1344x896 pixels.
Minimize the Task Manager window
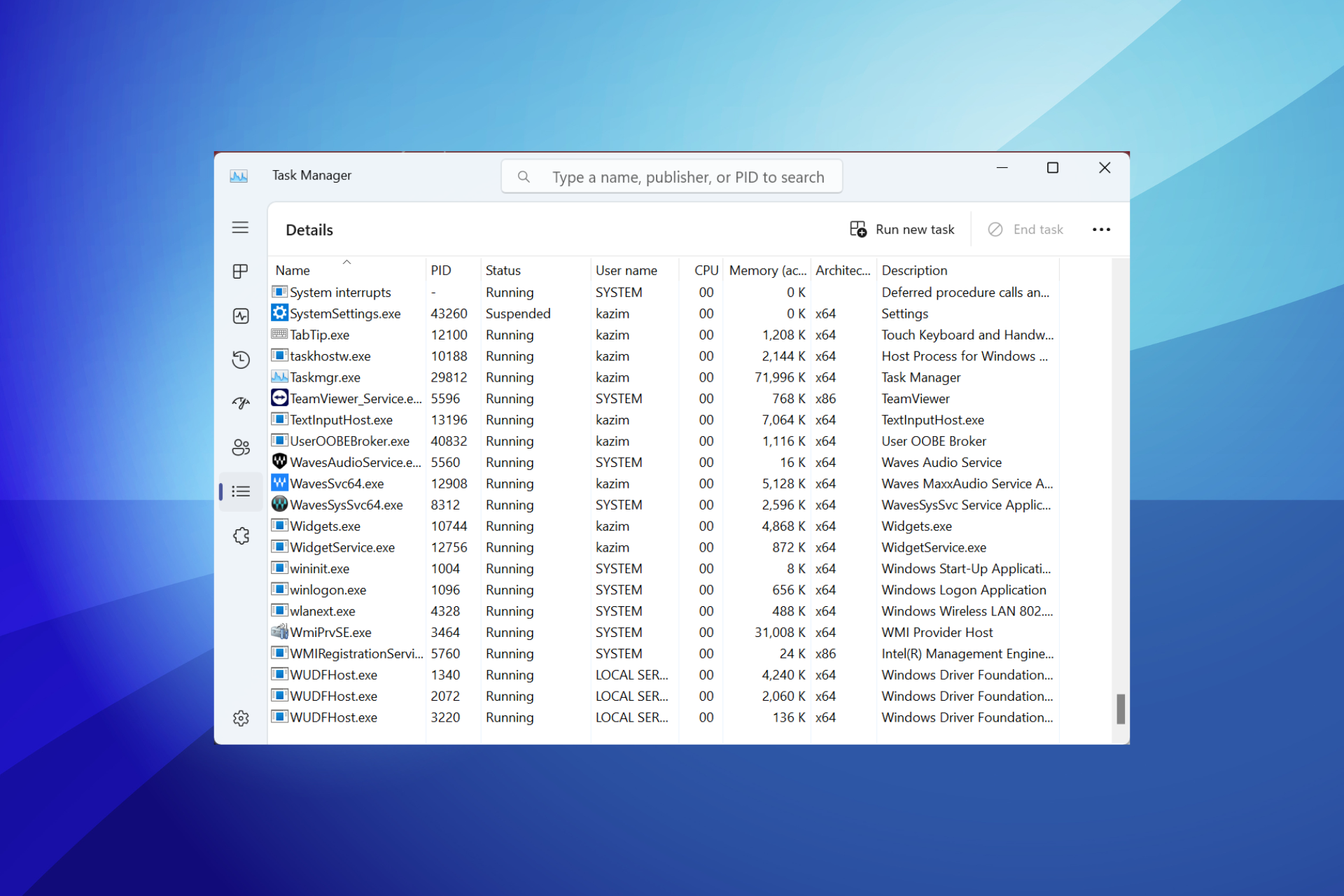click(1002, 168)
